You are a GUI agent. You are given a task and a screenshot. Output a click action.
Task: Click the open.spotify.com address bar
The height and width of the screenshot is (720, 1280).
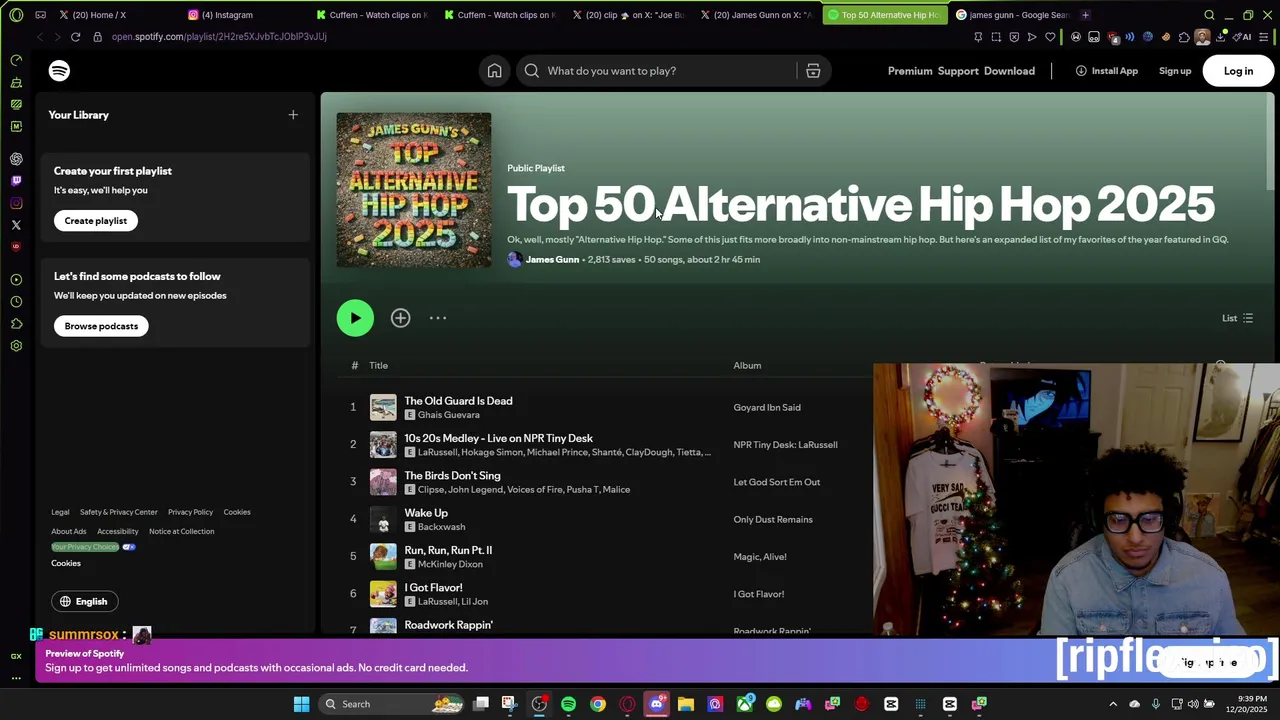tap(219, 37)
